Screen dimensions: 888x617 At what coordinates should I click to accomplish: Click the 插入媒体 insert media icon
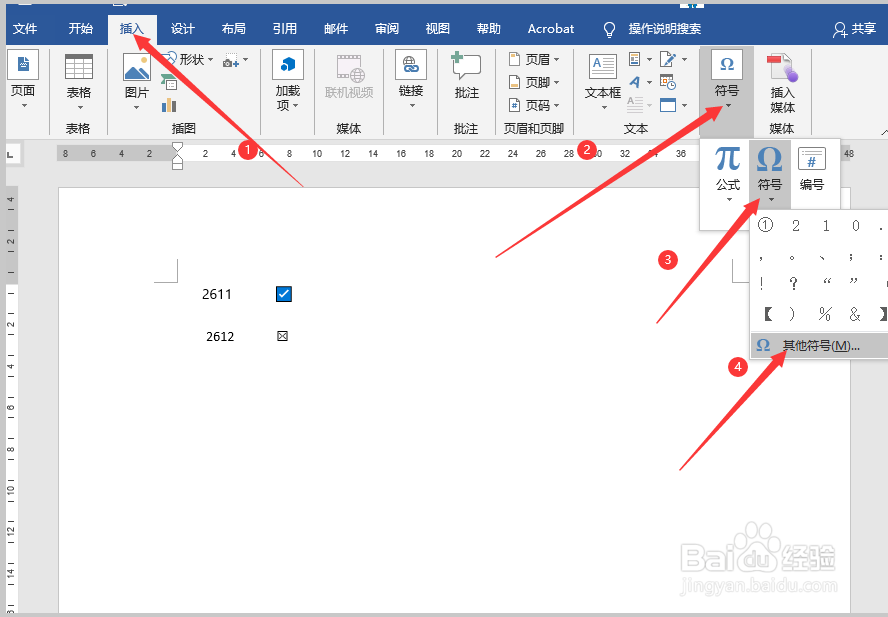[x=782, y=68]
